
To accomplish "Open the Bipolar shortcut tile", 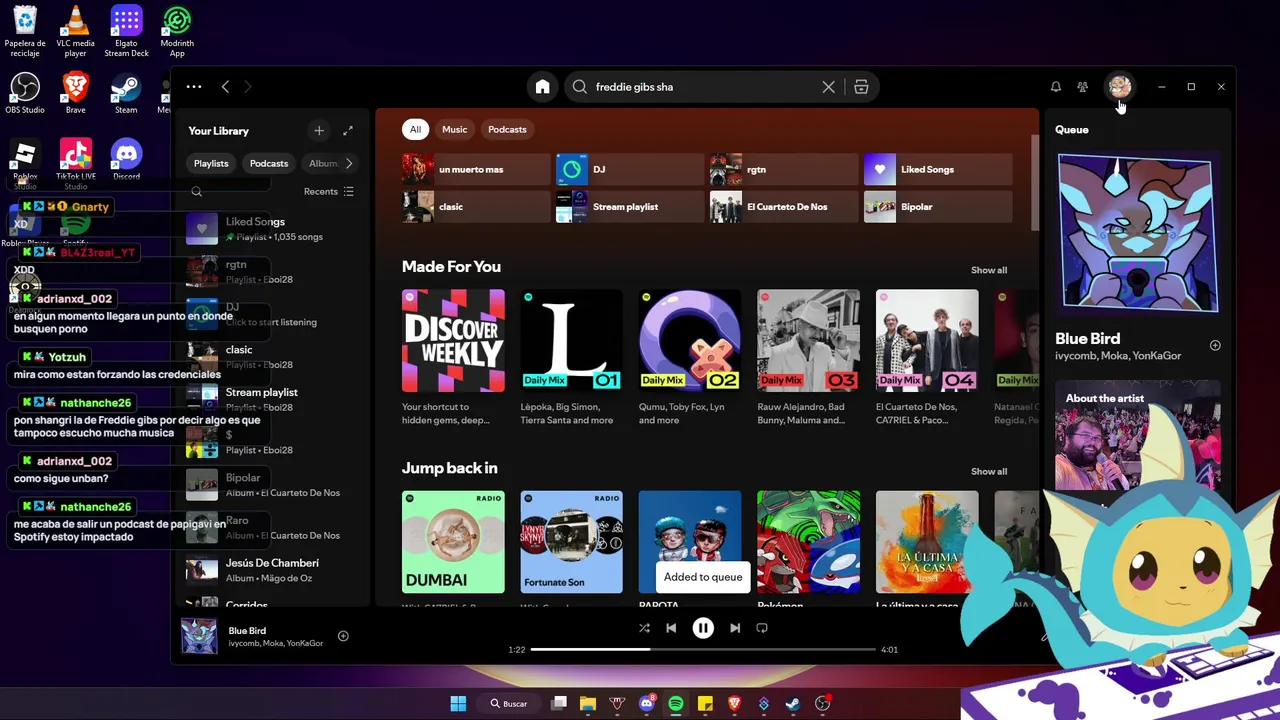I will point(938,207).
